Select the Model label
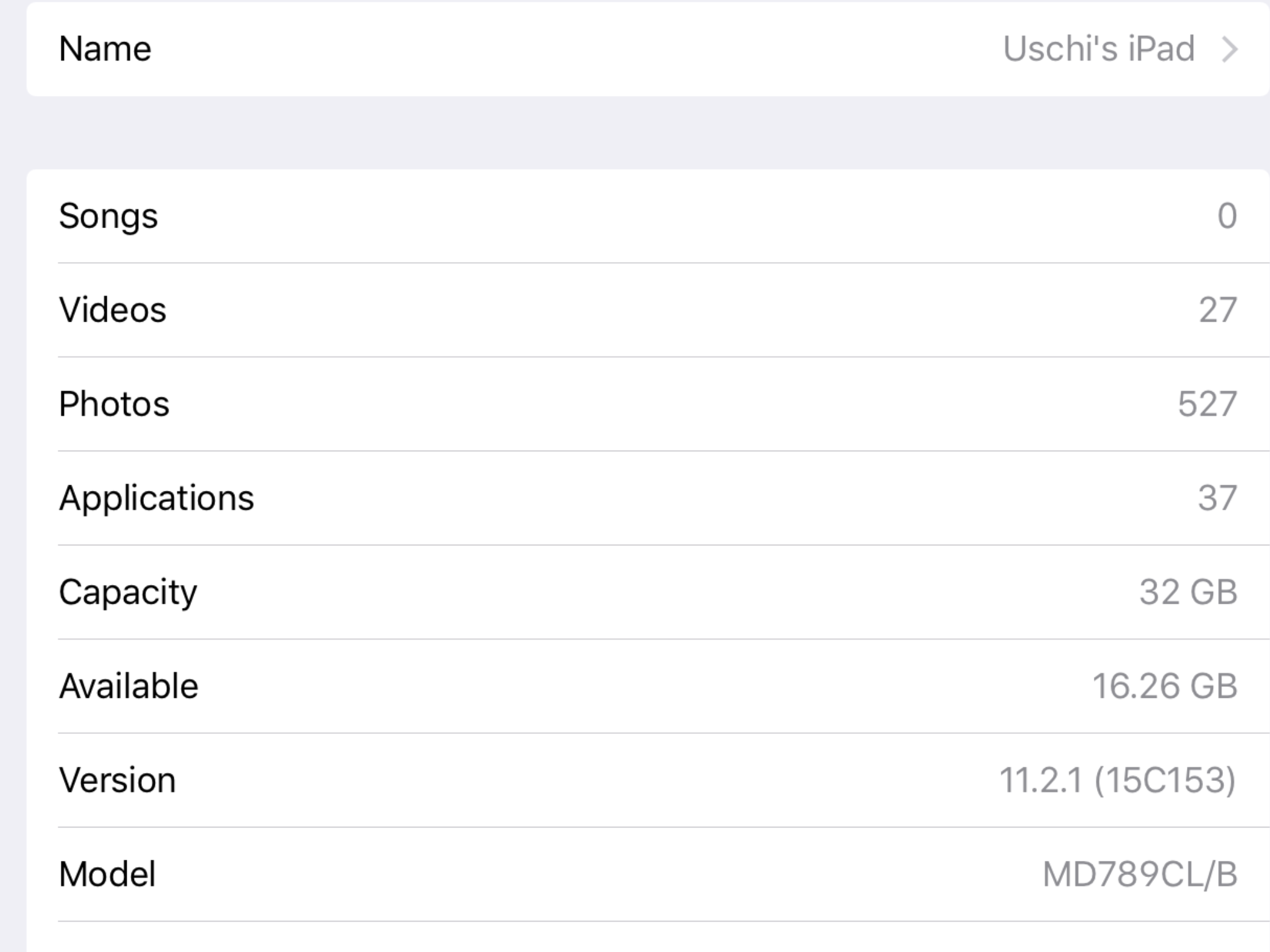The width and height of the screenshot is (1270, 952). coord(107,874)
